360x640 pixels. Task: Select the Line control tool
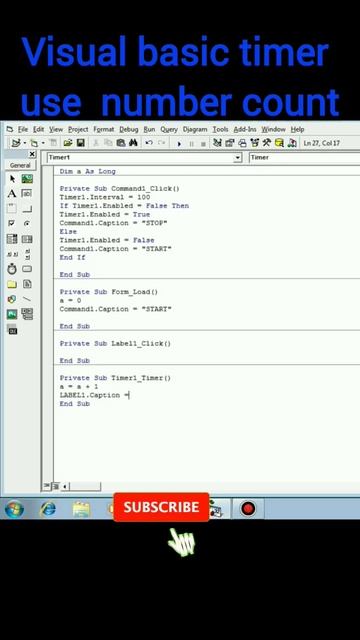pyautogui.click(x=27, y=299)
